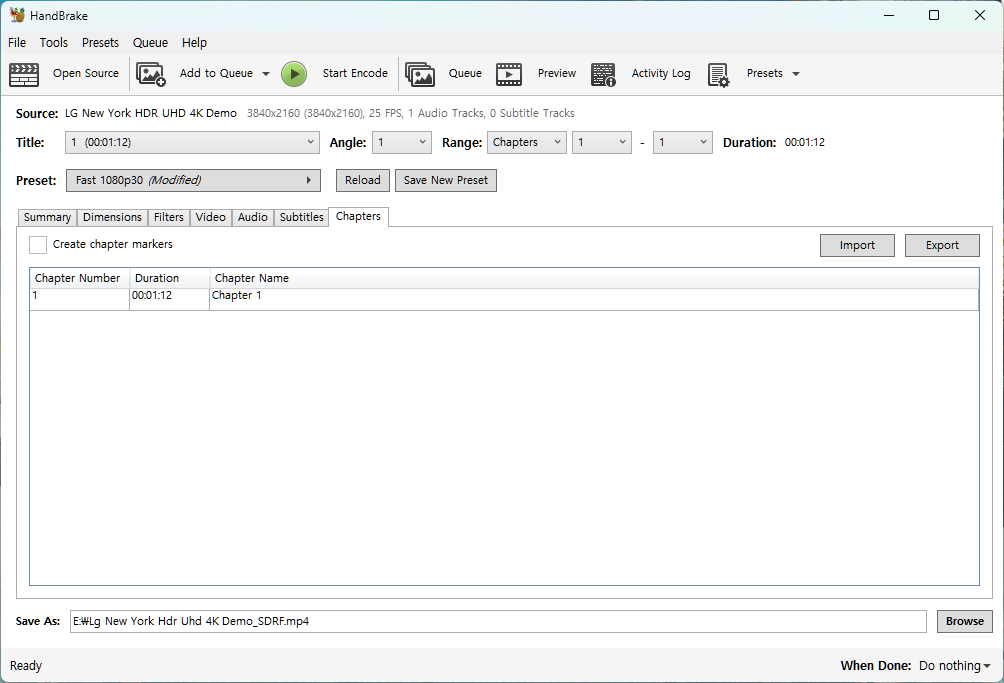Click the Open Source clapperboard icon
1004x683 pixels.
[x=24, y=74]
